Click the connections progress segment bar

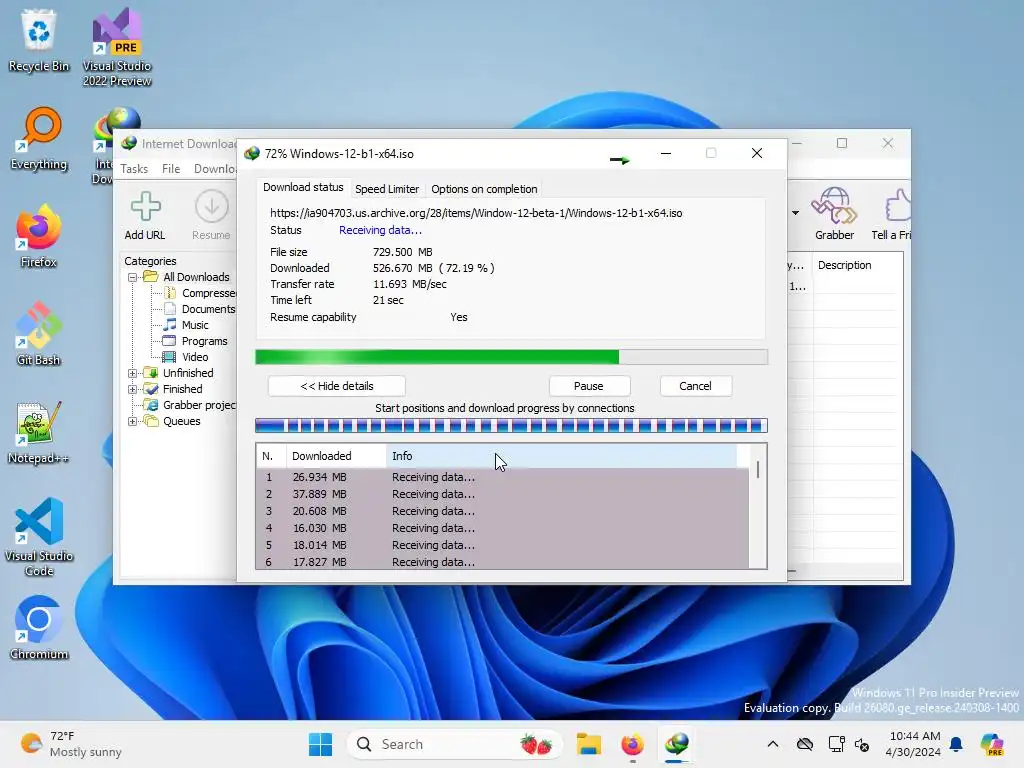pos(511,426)
